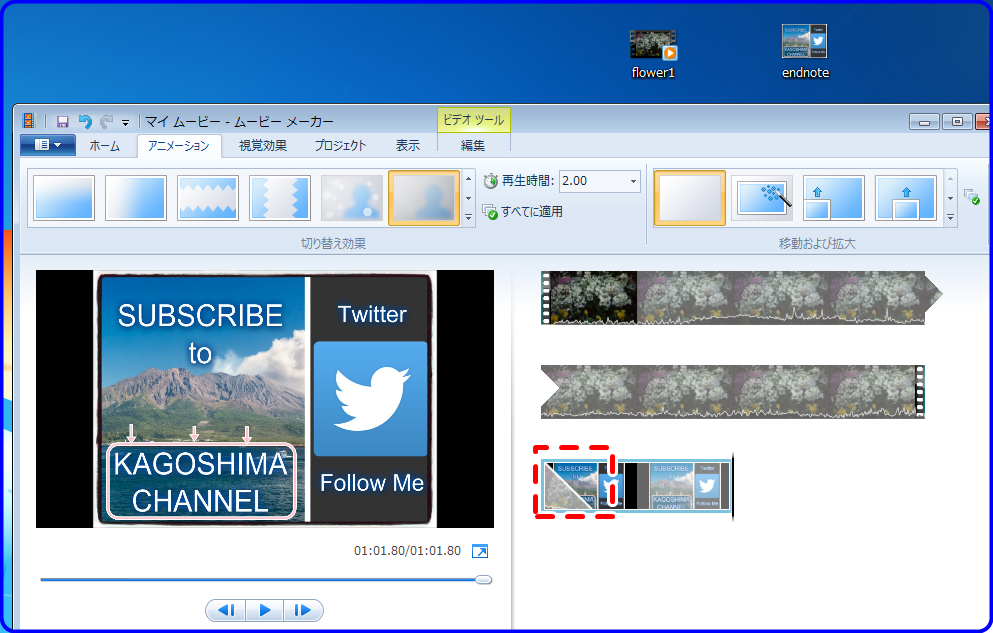Viewport: 993px width, 633px height.
Task: Select the second-row flower clip on storyboard
Action: pos(733,391)
